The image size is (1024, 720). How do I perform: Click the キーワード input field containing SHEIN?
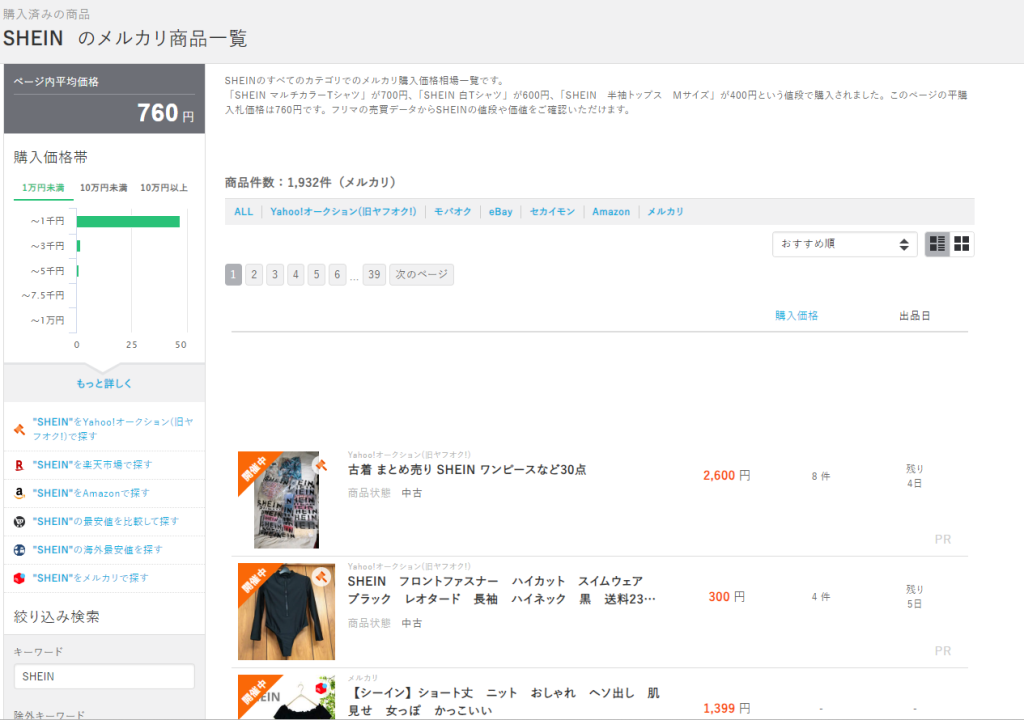(x=104, y=676)
